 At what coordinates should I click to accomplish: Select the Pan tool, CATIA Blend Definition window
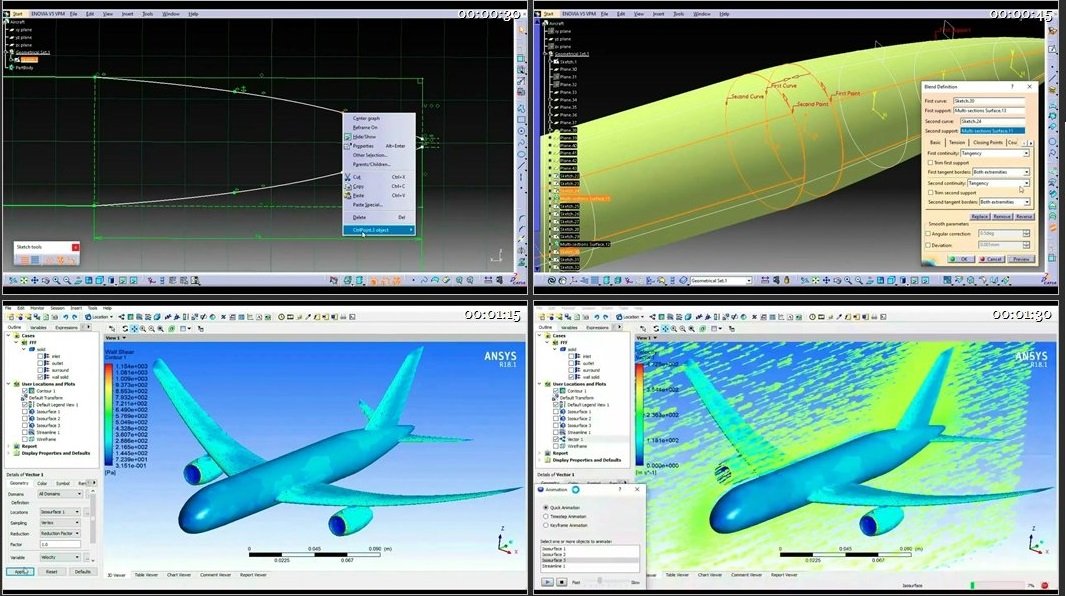pyautogui.click(x=826, y=280)
